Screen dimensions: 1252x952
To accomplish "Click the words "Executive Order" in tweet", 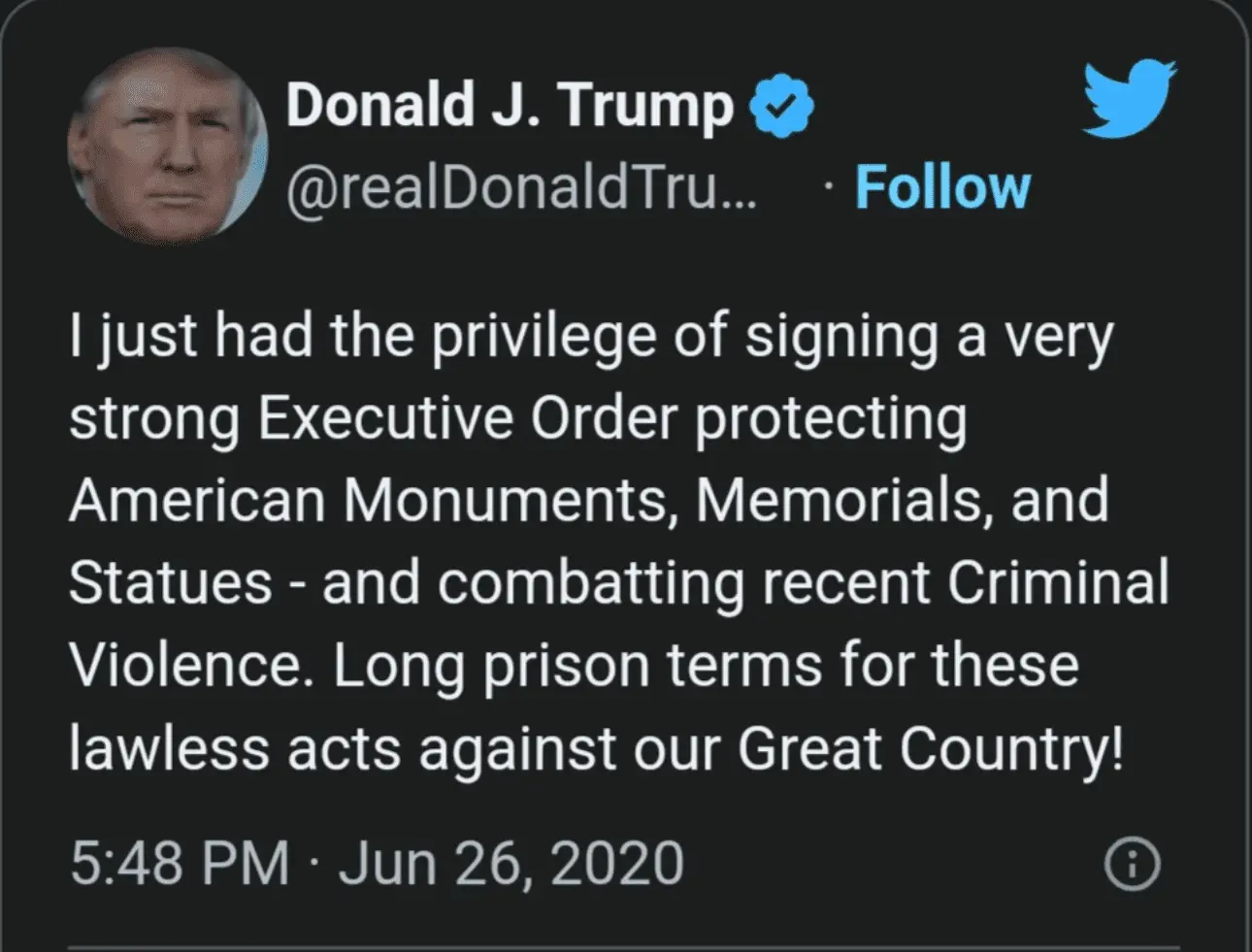I will tap(468, 418).
